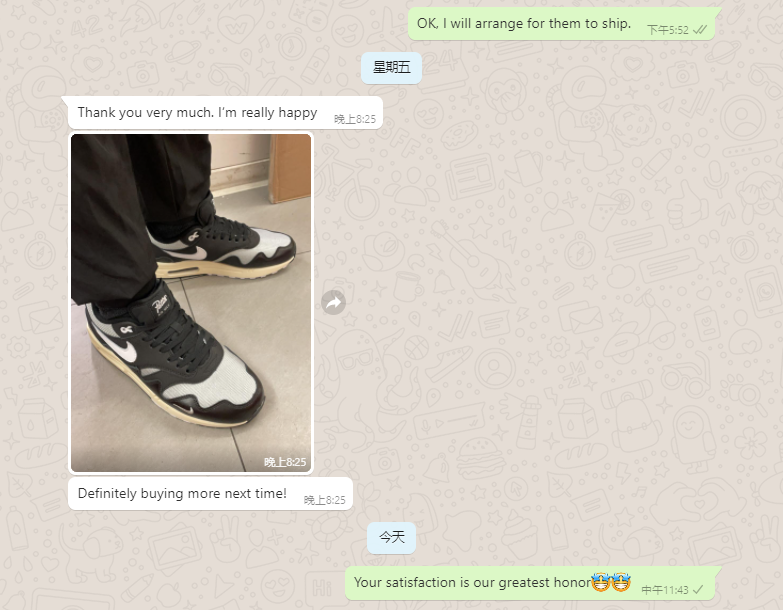Click the 中午11:43 timestamp
The image size is (783, 610).
coord(665,590)
